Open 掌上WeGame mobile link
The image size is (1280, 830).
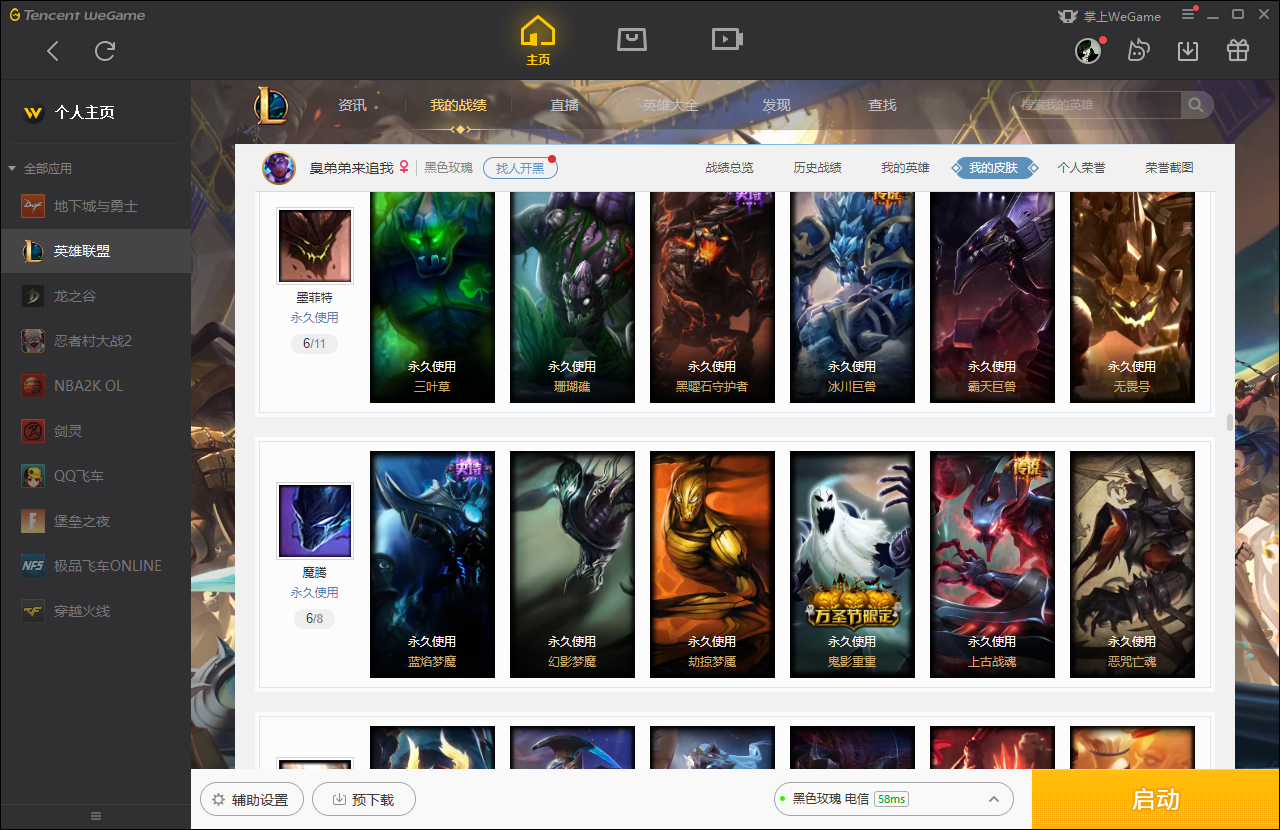point(1110,16)
